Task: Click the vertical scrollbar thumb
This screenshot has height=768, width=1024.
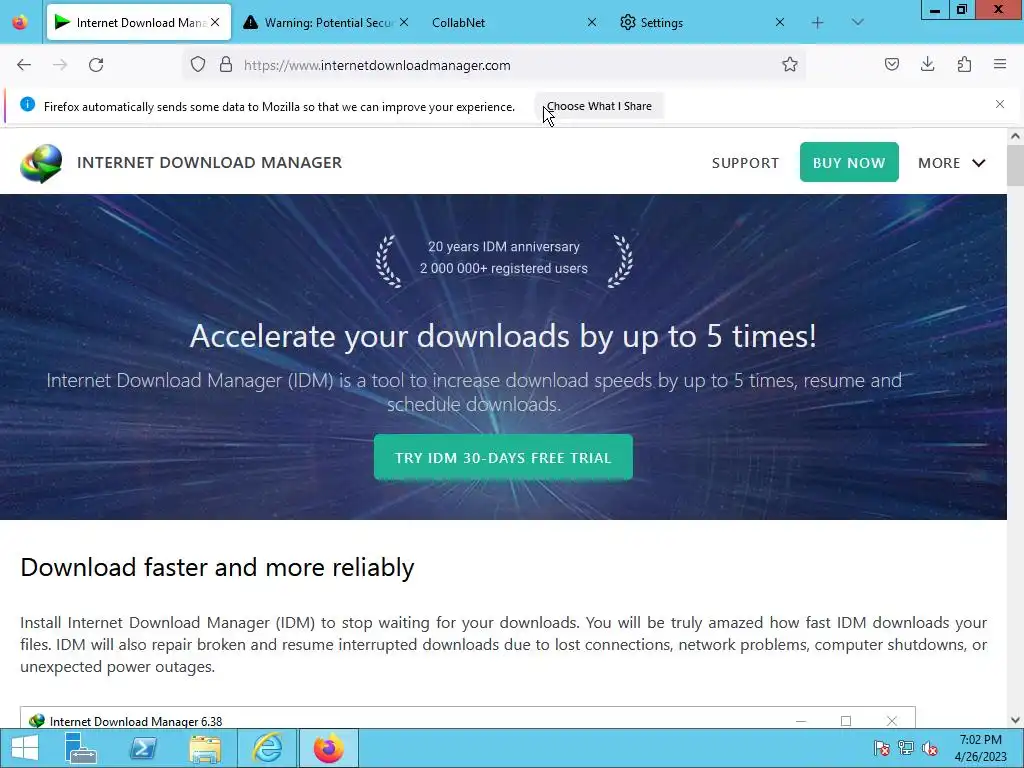Action: point(1015,166)
